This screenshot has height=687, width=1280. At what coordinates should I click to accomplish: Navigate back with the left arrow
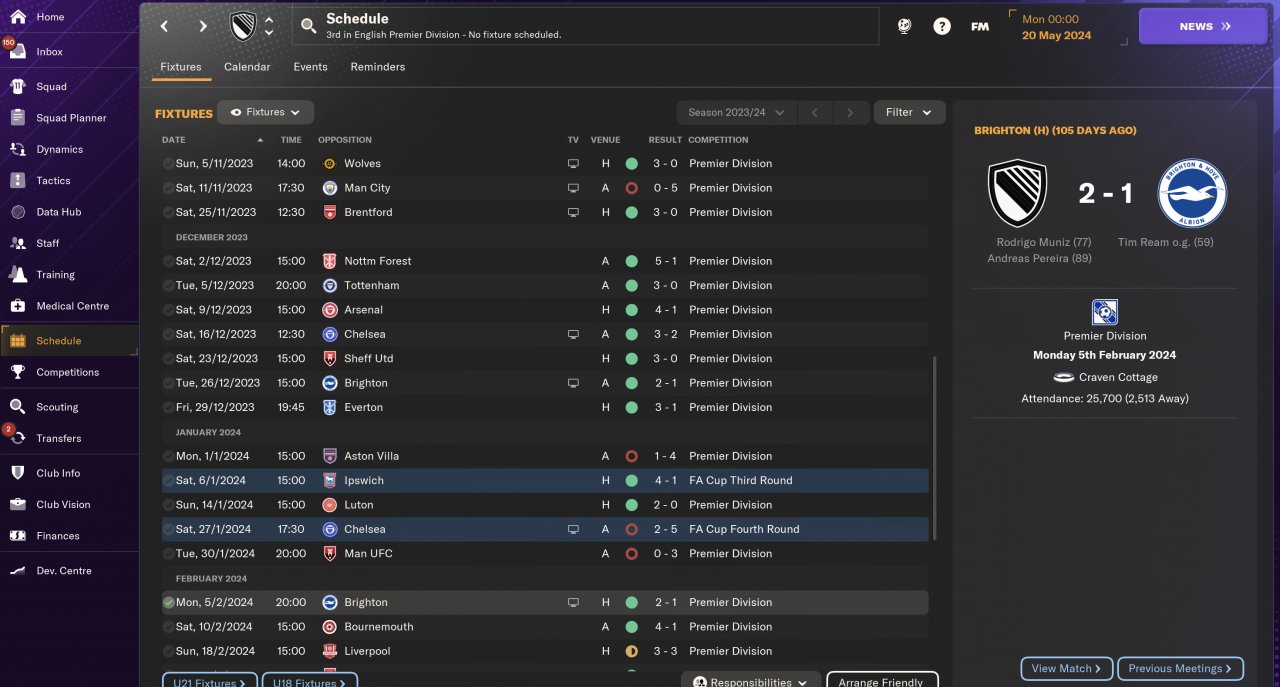click(x=165, y=27)
